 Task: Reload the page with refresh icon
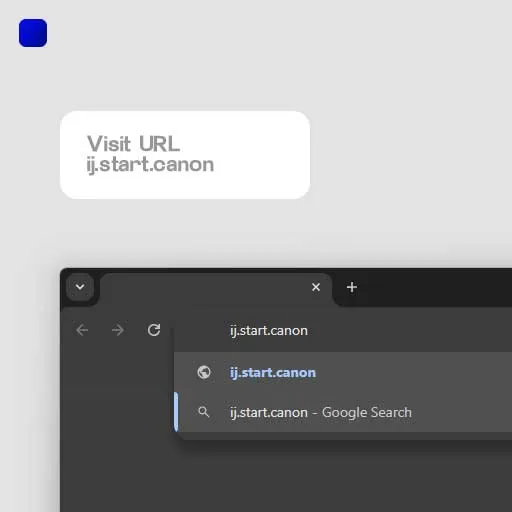click(154, 330)
